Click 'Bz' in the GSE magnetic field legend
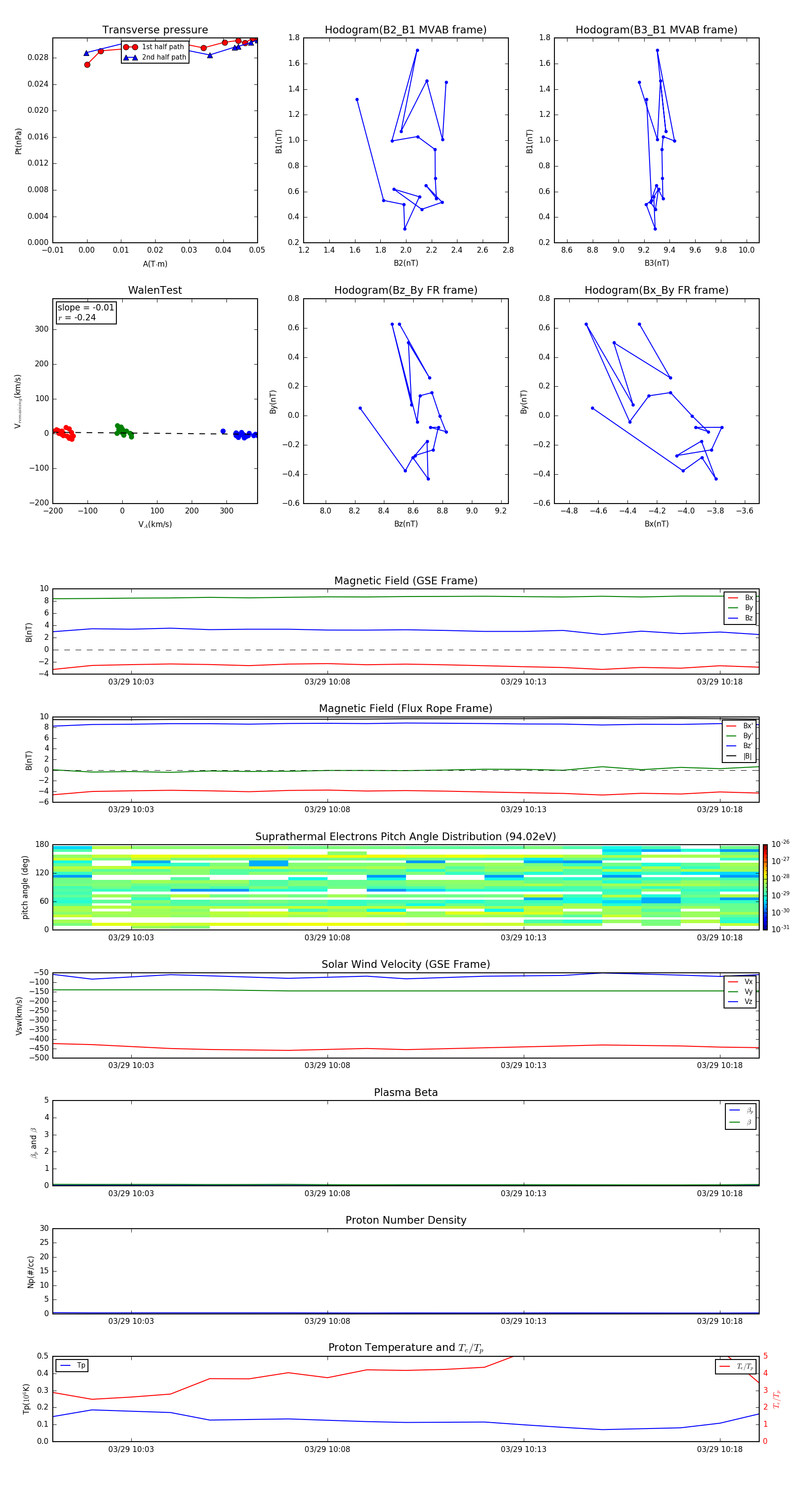812x1489 pixels. coord(748,618)
